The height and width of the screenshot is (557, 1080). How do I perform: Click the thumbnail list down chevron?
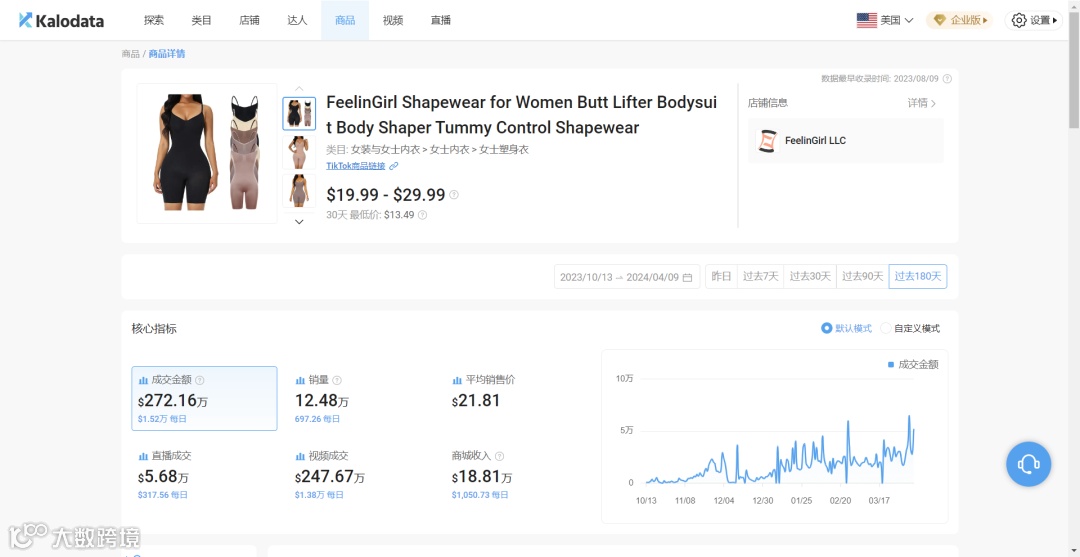point(299,222)
